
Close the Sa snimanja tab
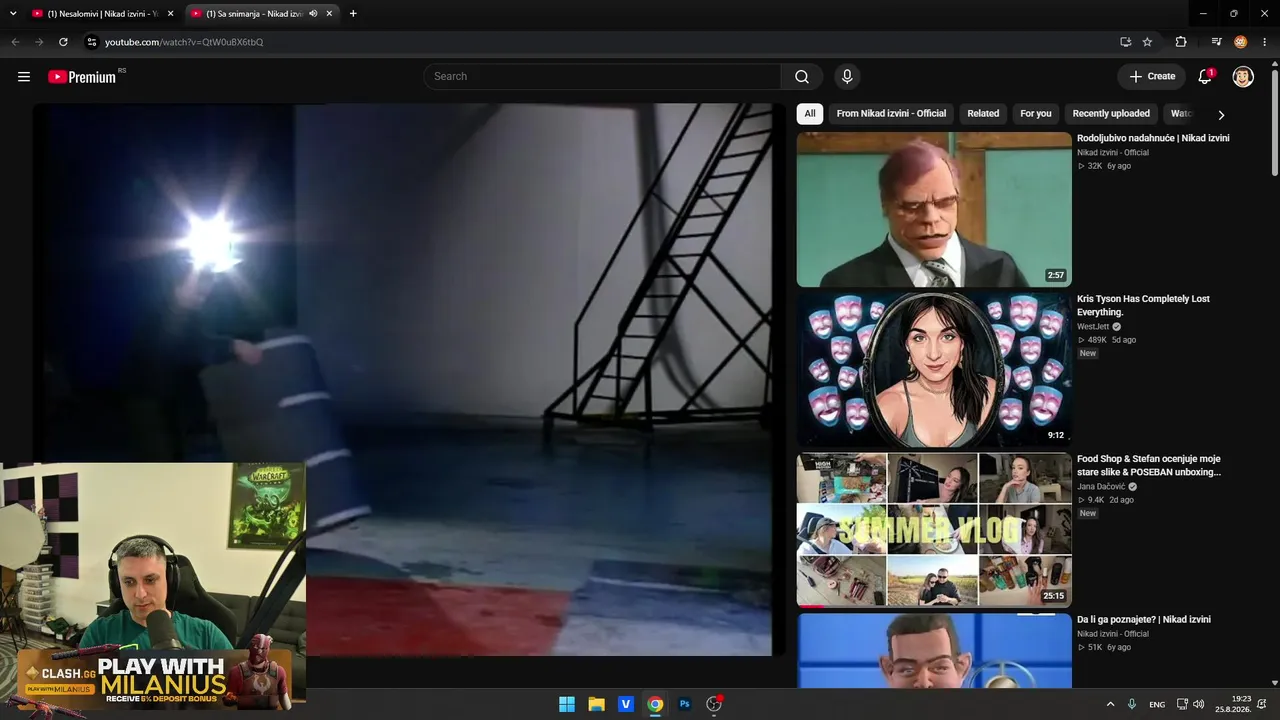coord(329,14)
